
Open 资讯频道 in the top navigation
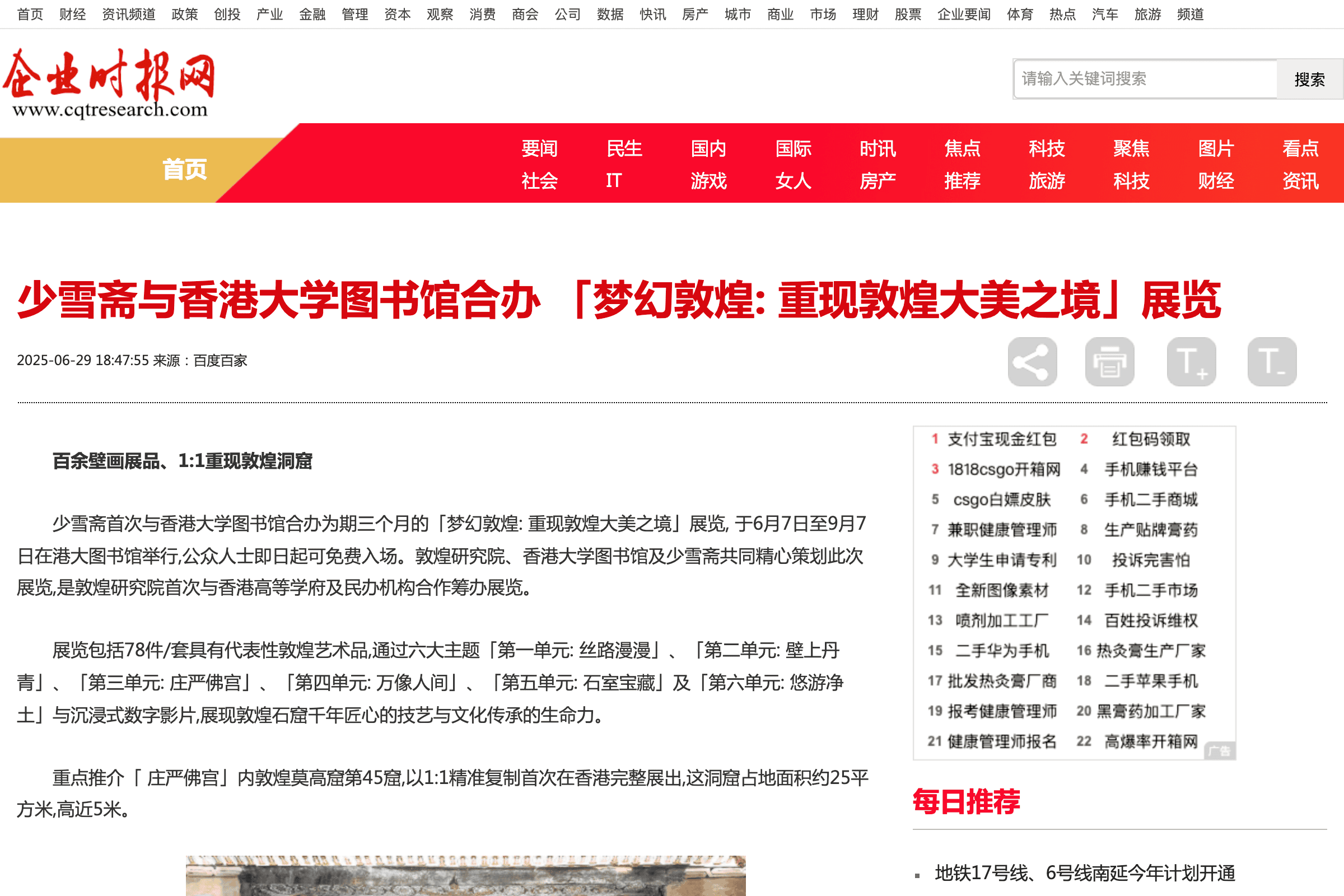[x=129, y=15]
